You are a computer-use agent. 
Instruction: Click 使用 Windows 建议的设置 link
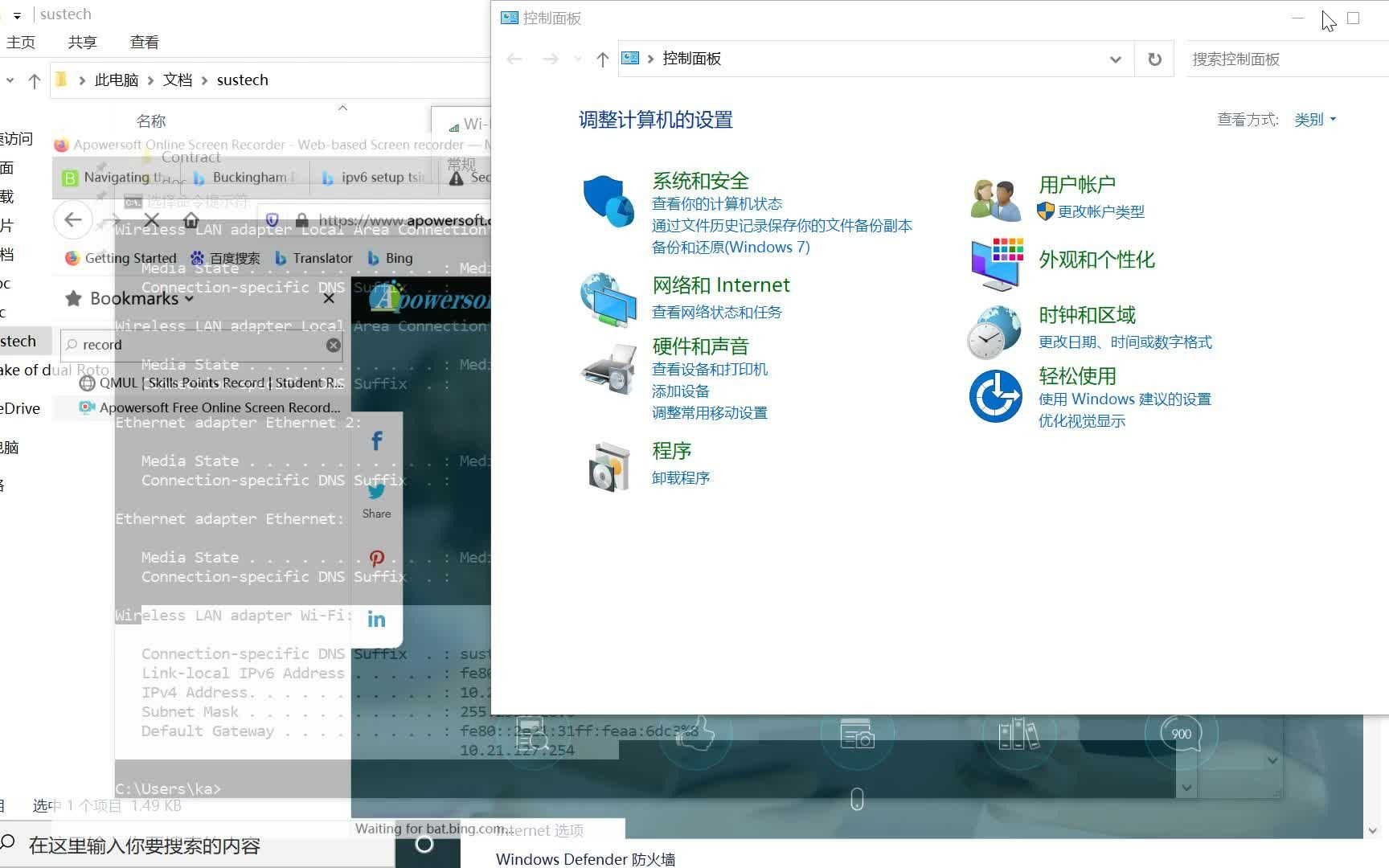coord(1124,399)
